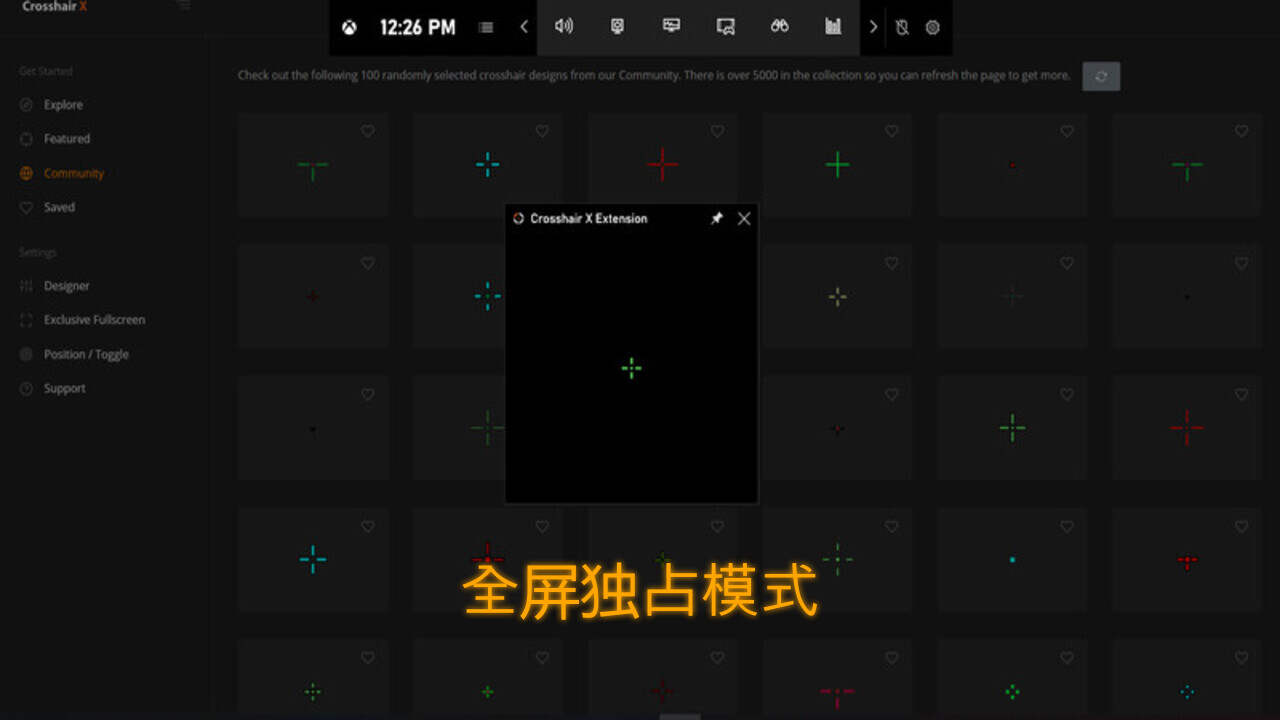Image resolution: width=1280 pixels, height=720 pixels.
Task: Click the clock showing 12:26 PM
Action: [x=417, y=28]
